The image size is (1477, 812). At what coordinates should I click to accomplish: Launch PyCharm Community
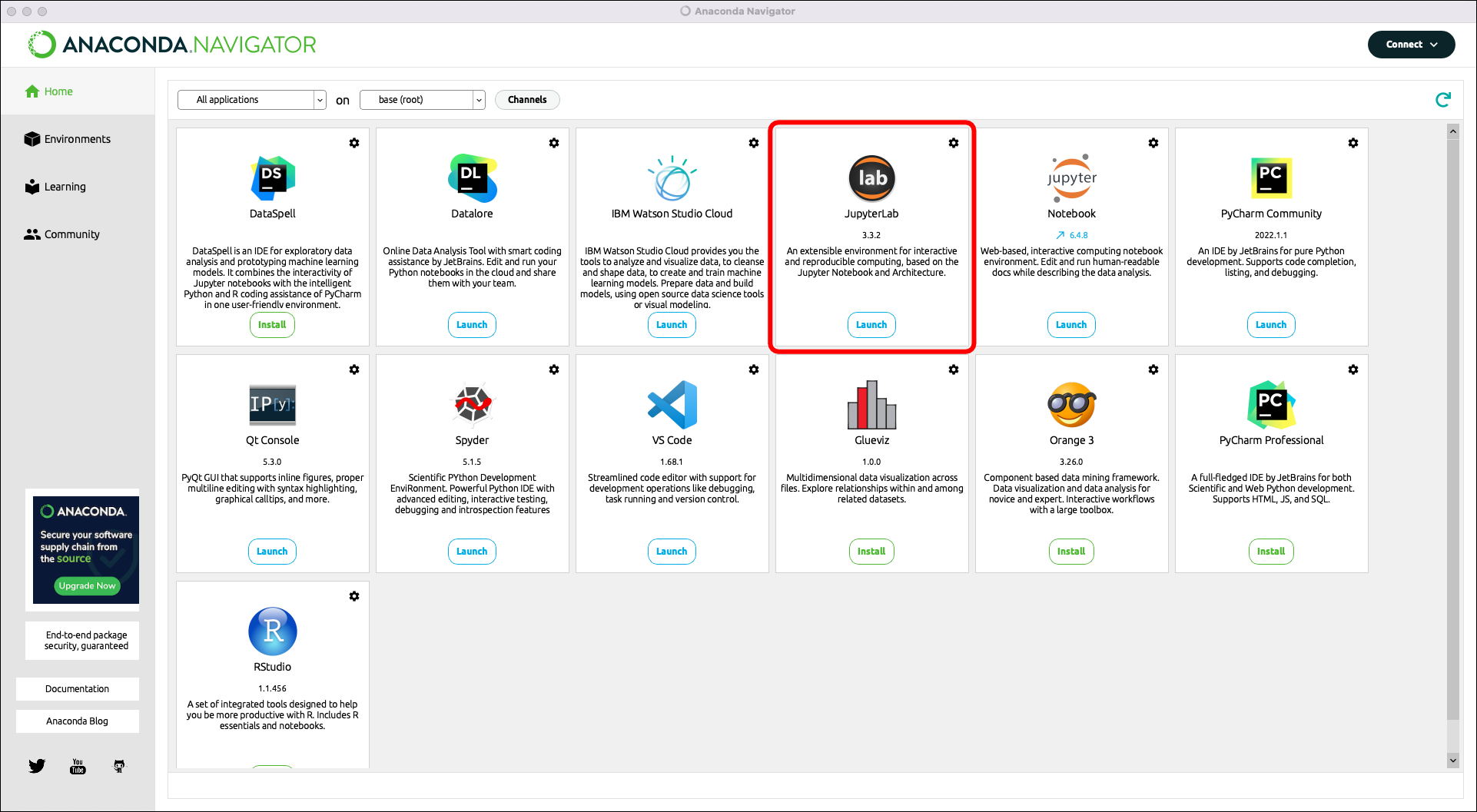pos(1271,325)
